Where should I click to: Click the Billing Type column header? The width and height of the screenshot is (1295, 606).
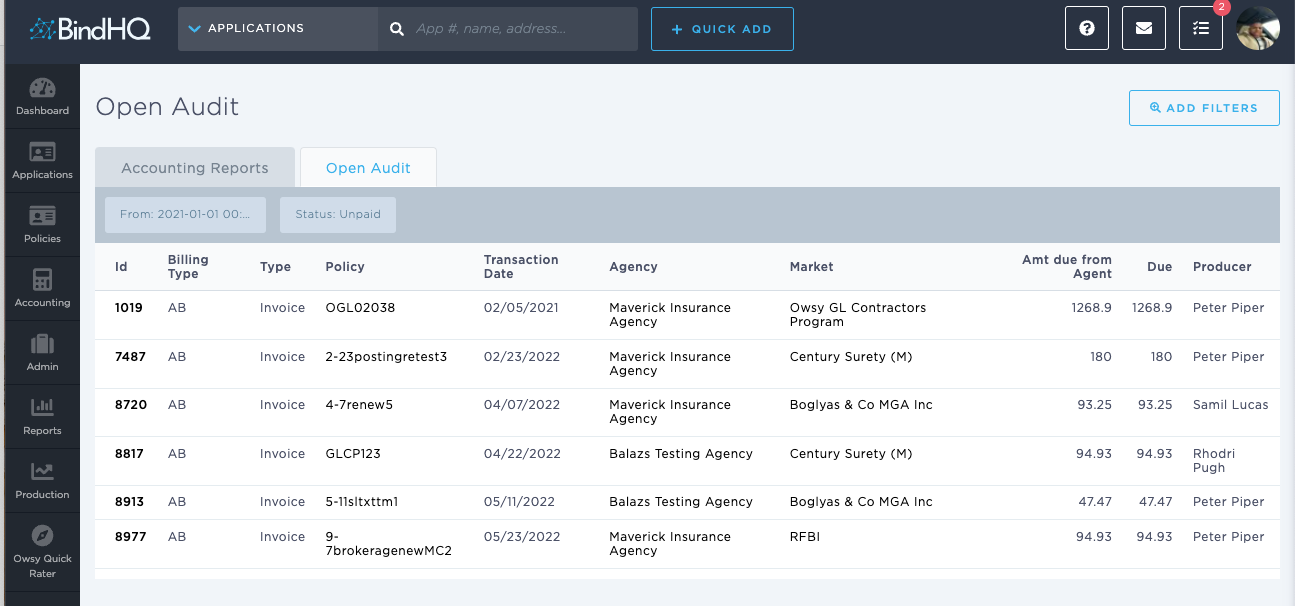pyautogui.click(x=188, y=267)
